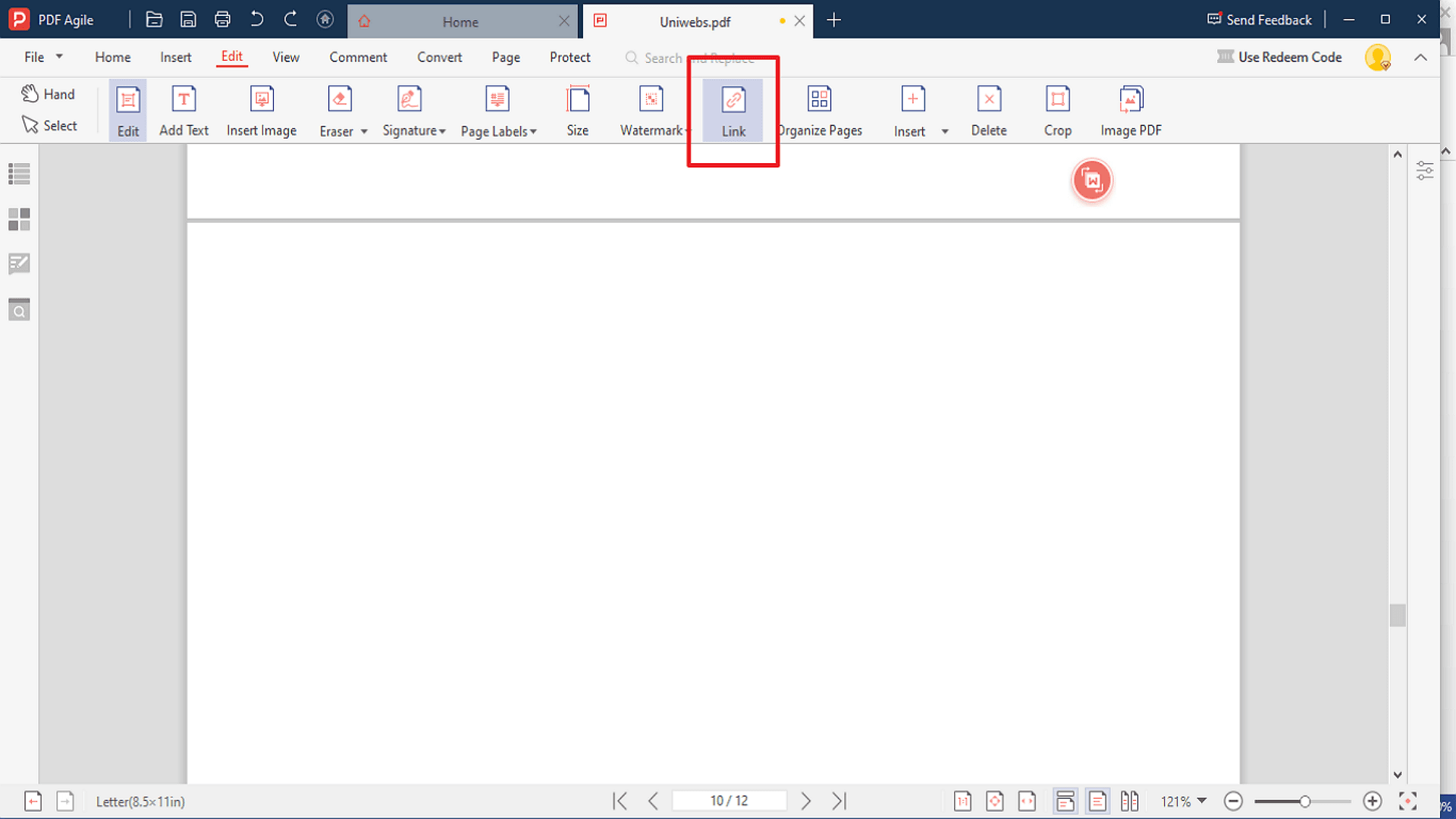Delete pages with the Delete tool
Image resolution: width=1456 pixels, height=819 pixels.
pyautogui.click(x=989, y=111)
